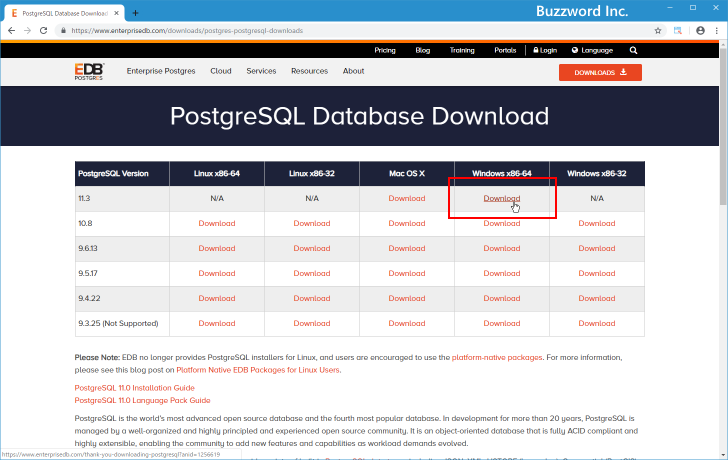Open the Language selector
728x460 pixels.
[592, 50]
